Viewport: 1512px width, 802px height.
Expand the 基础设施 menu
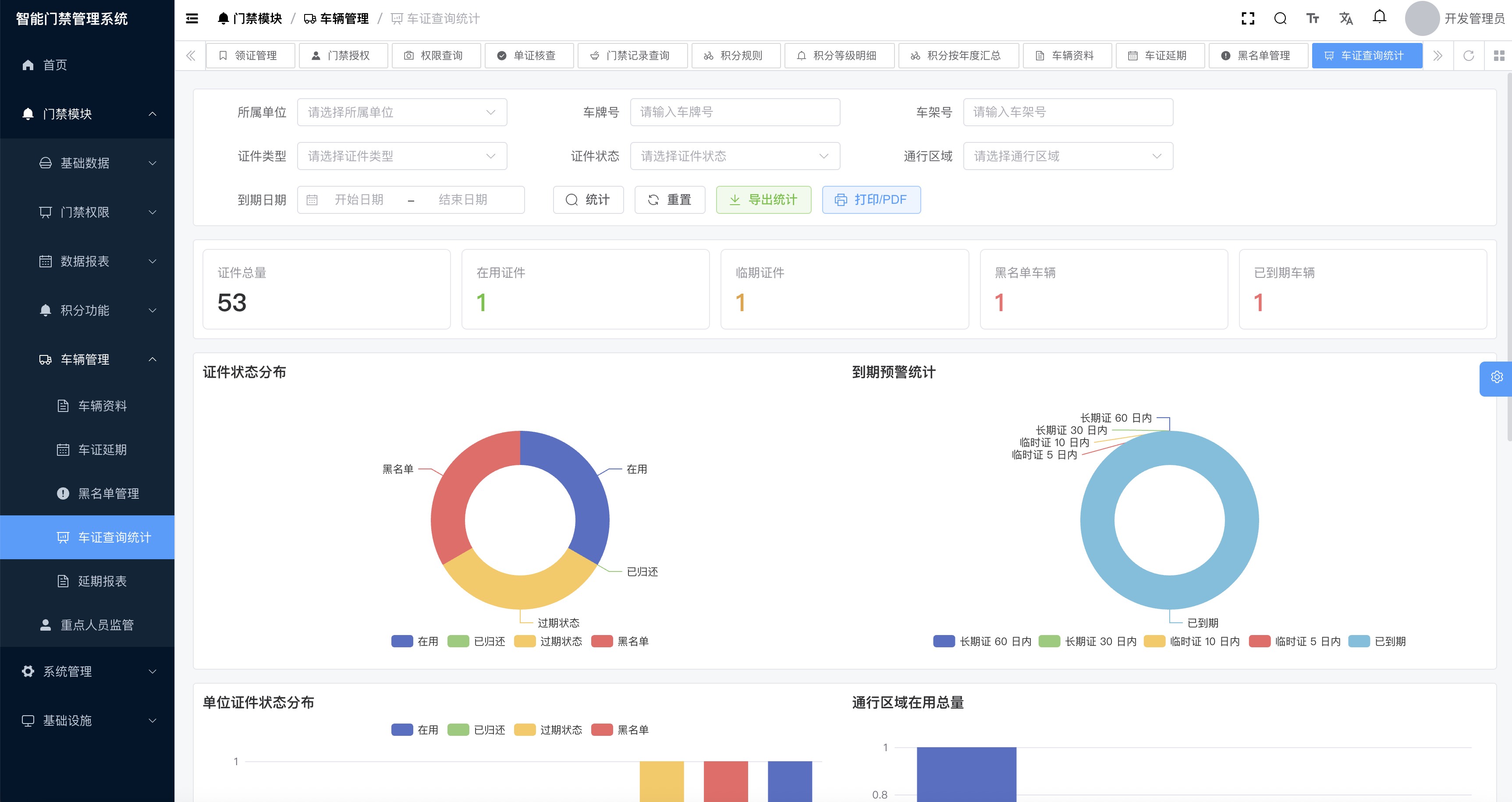[87, 721]
